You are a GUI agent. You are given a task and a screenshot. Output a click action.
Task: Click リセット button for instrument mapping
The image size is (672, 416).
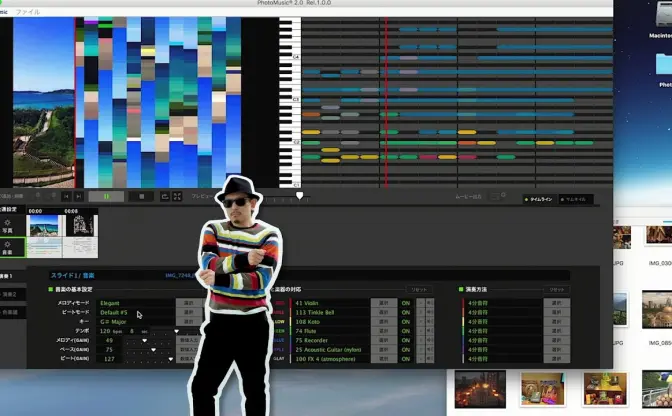[420, 288]
